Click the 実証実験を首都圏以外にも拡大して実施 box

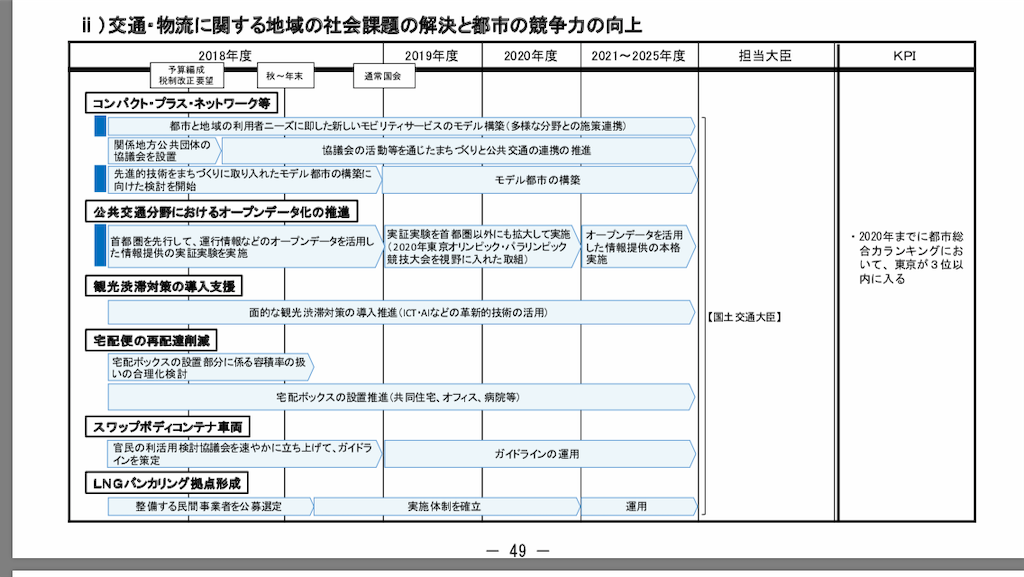tap(481, 246)
